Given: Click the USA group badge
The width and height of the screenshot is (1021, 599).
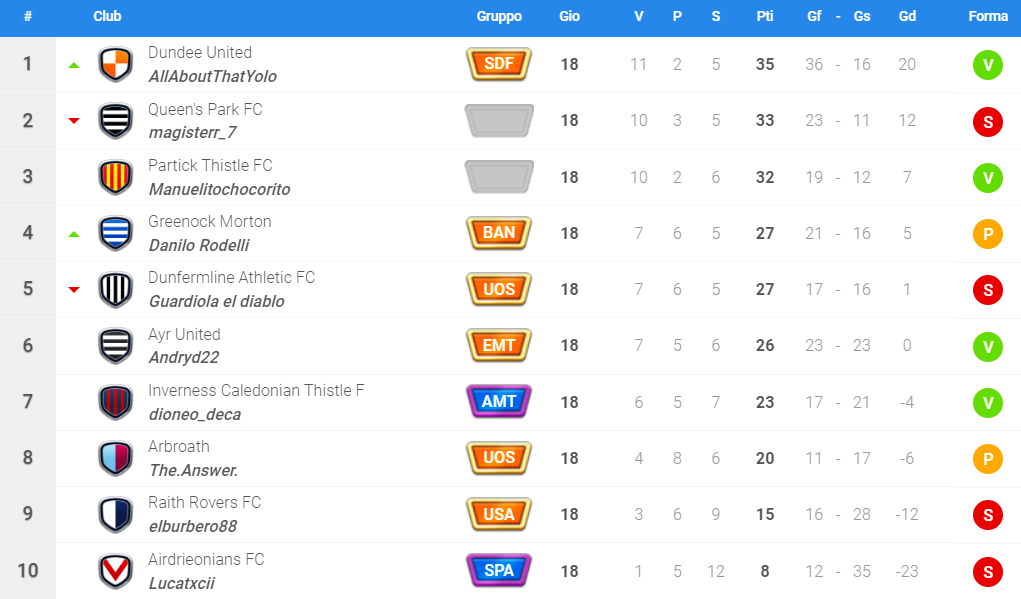Looking at the screenshot, I should click(499, 514).
